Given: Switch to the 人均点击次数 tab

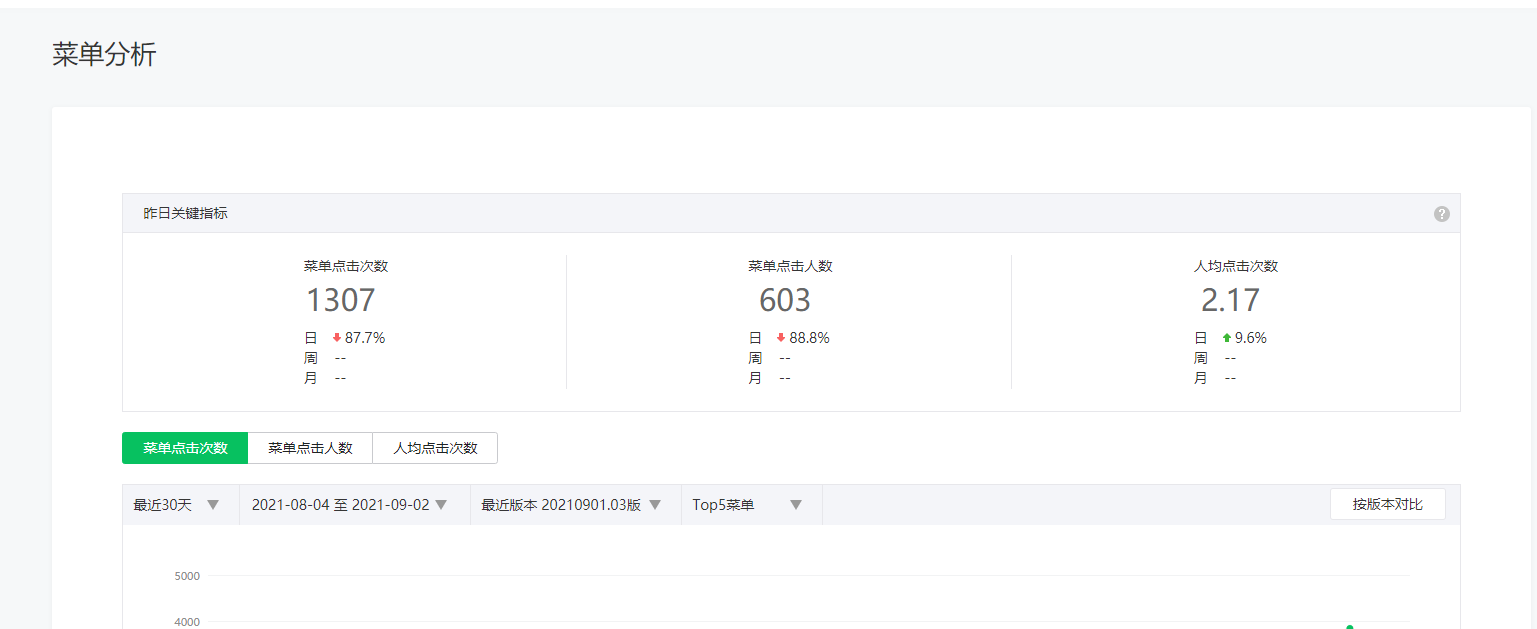Looking at the screenshot, I should tap(435, 448).
